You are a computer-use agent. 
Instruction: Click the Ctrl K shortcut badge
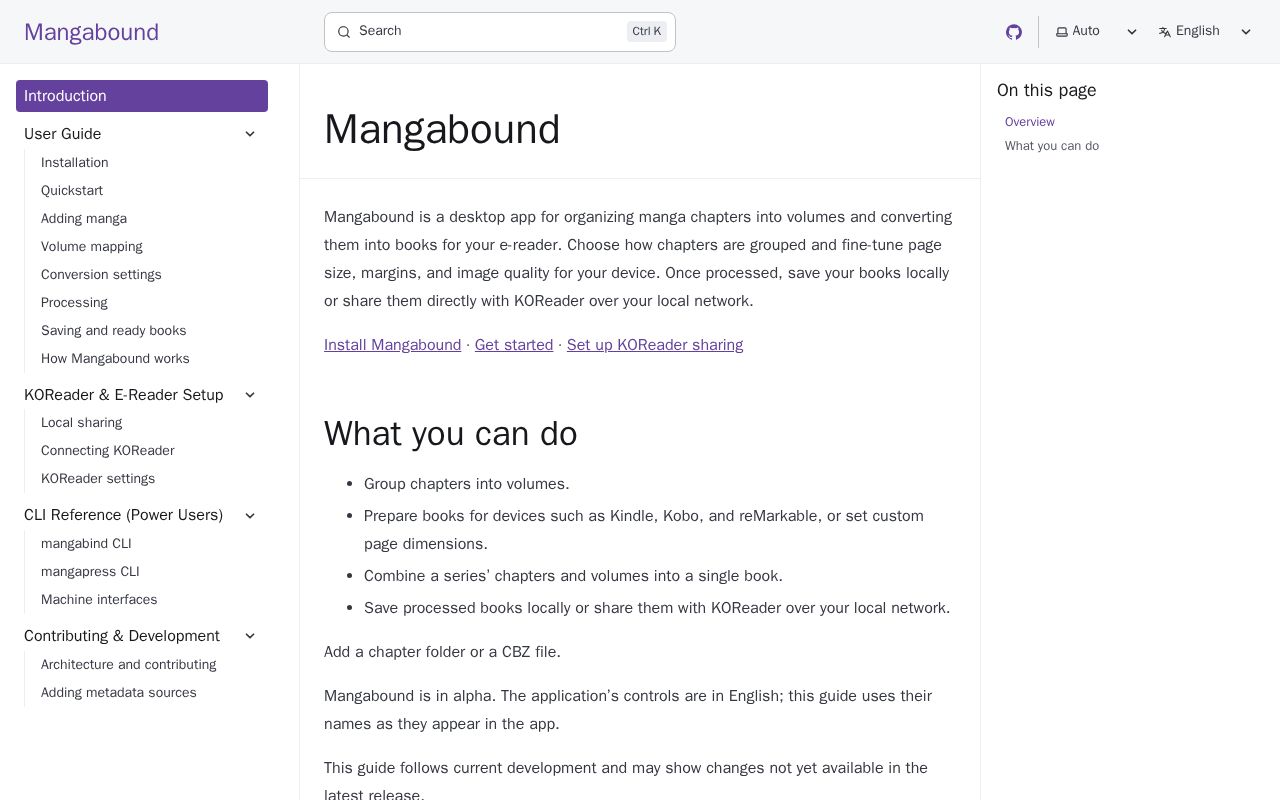(647, 32)
